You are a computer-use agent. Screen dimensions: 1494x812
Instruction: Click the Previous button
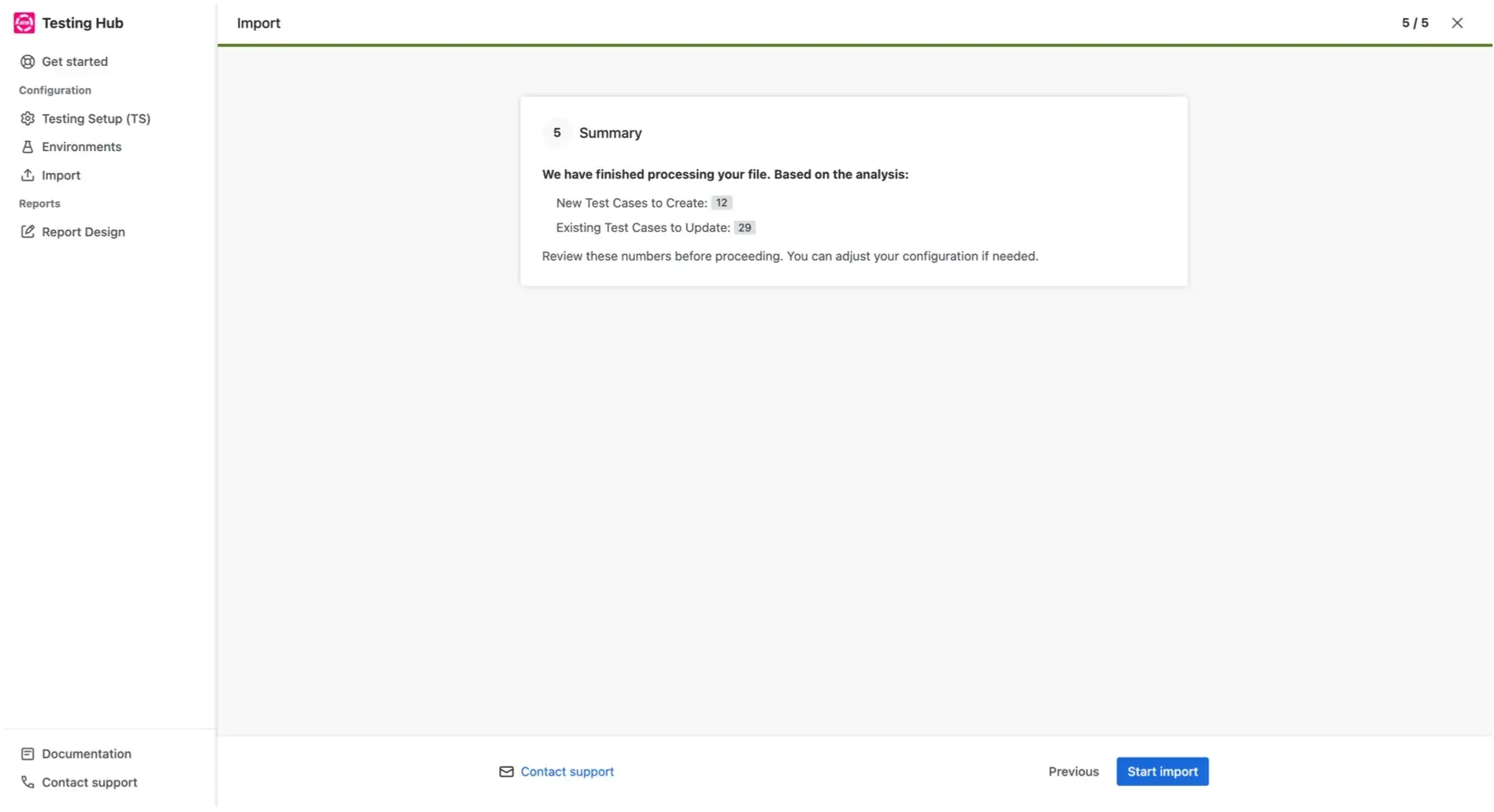point(1073,771)
